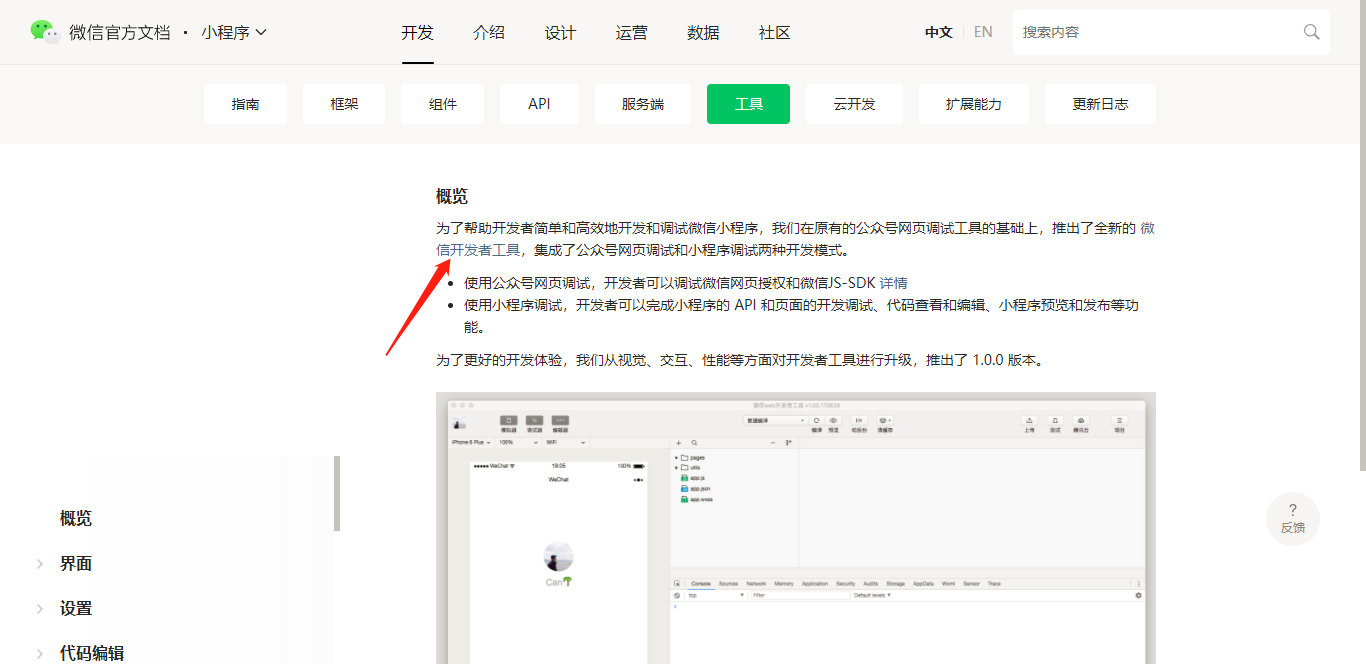This screenshot has height=664, width=1366.
Task: Switch to the 运营 top menu
Action: [632, 32]
